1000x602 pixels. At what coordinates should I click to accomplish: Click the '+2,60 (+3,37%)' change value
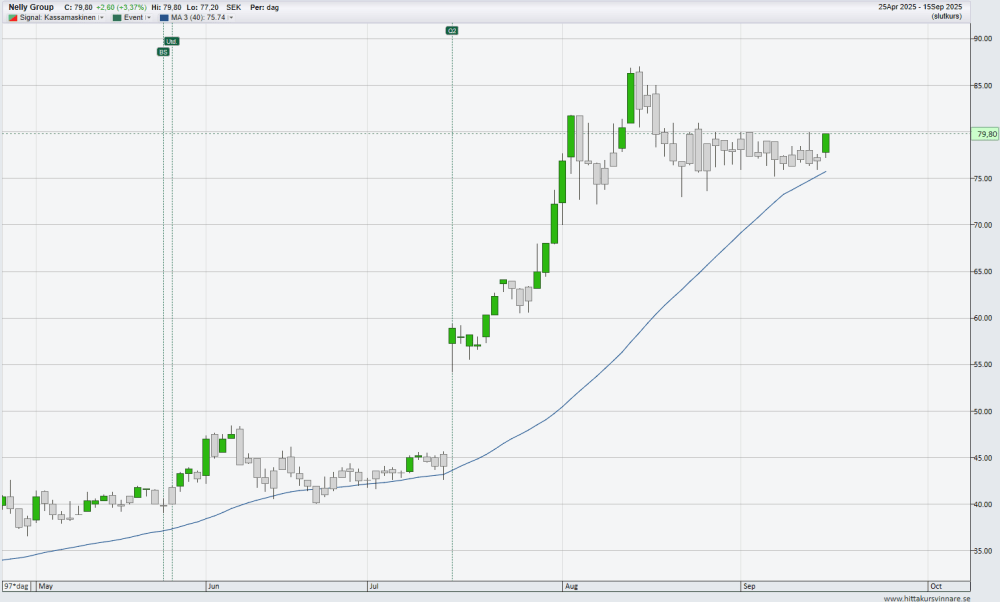[x=121, y=8]
